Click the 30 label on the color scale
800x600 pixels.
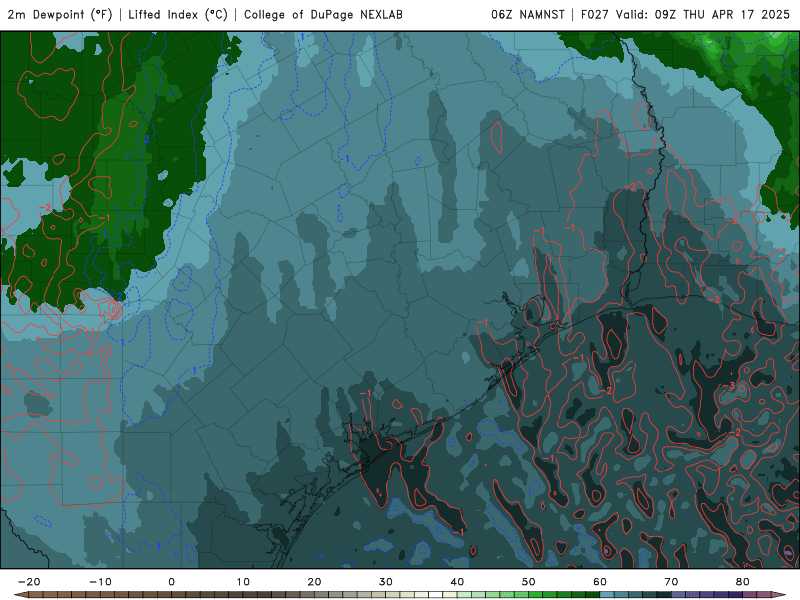pos(386,582)
